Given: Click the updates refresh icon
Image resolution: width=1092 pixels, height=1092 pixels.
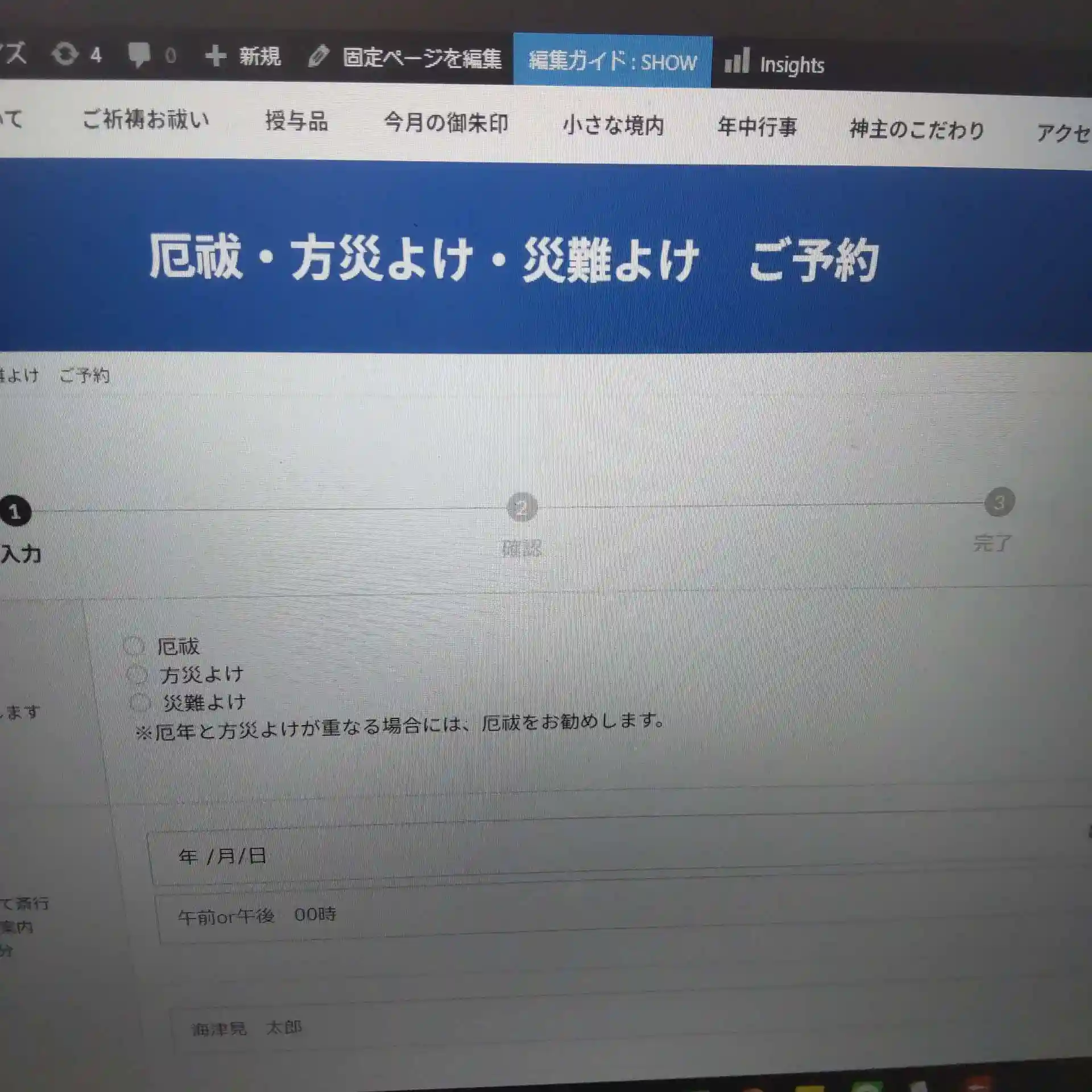Looking at the screenshot, I should coord(65,55).
